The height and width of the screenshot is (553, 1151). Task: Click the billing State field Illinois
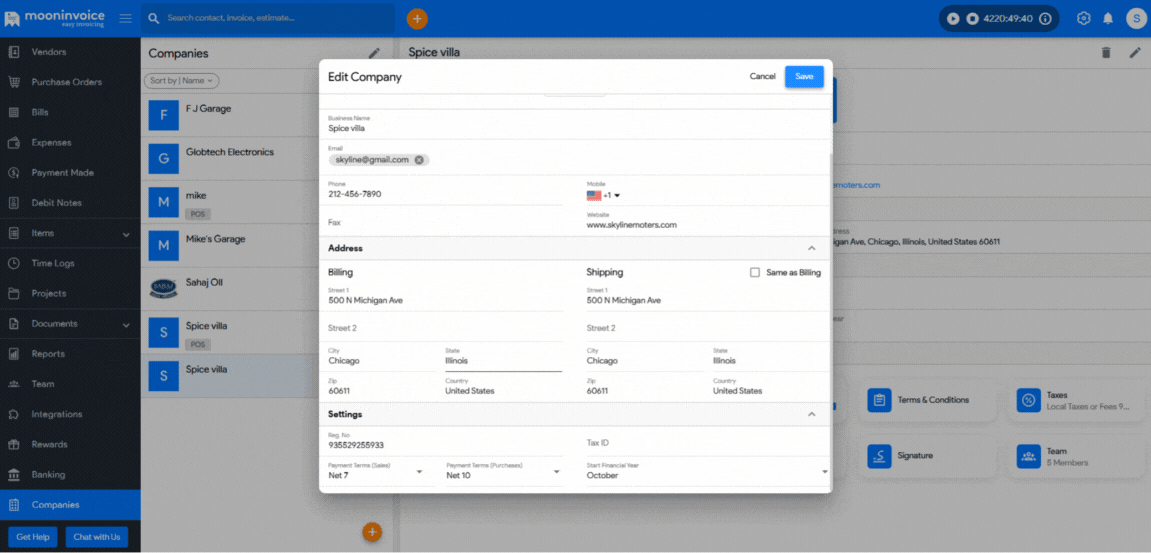[x=504, y=358]
